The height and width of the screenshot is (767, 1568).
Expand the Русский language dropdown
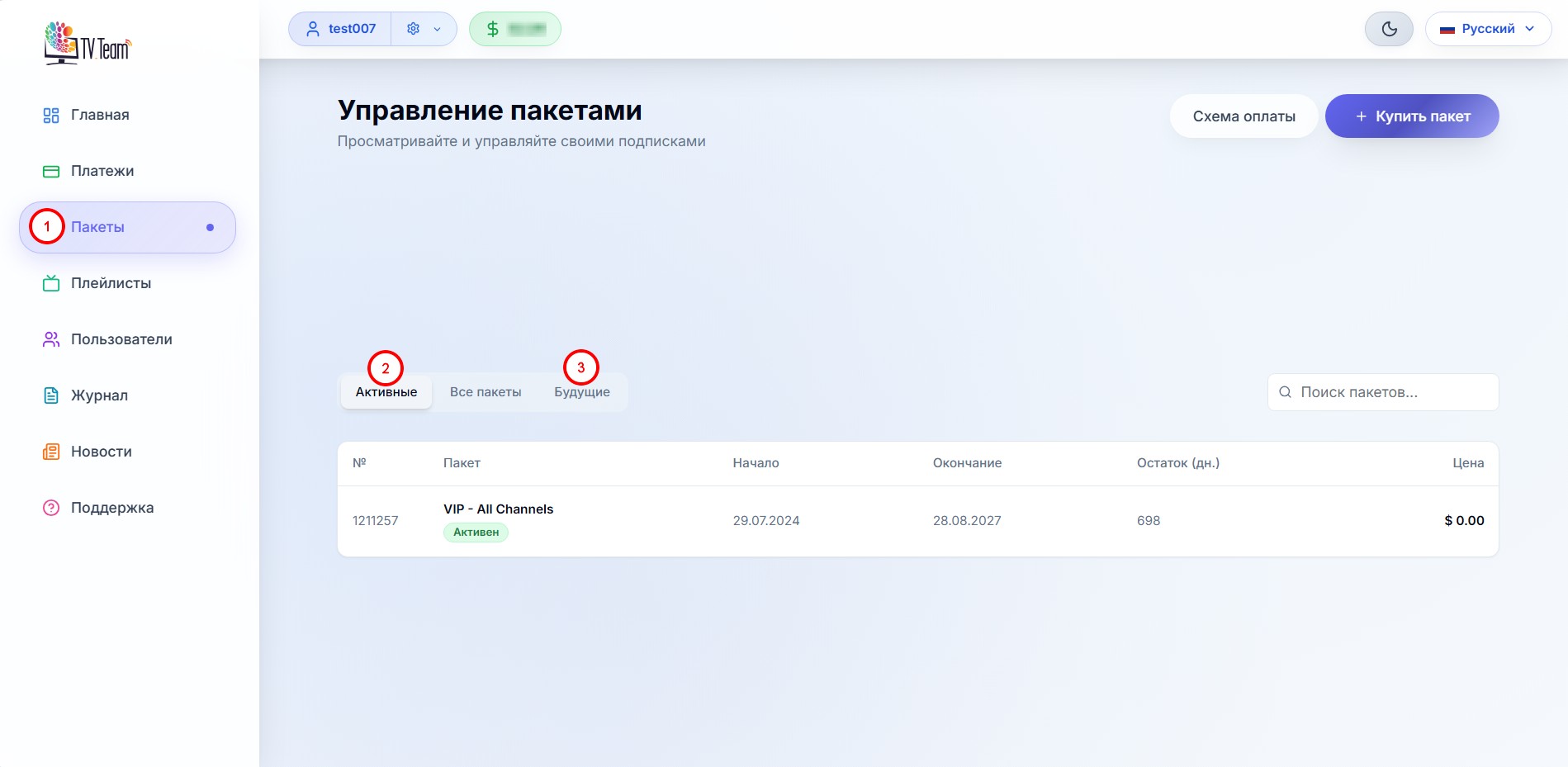[x=1488, y=29]
